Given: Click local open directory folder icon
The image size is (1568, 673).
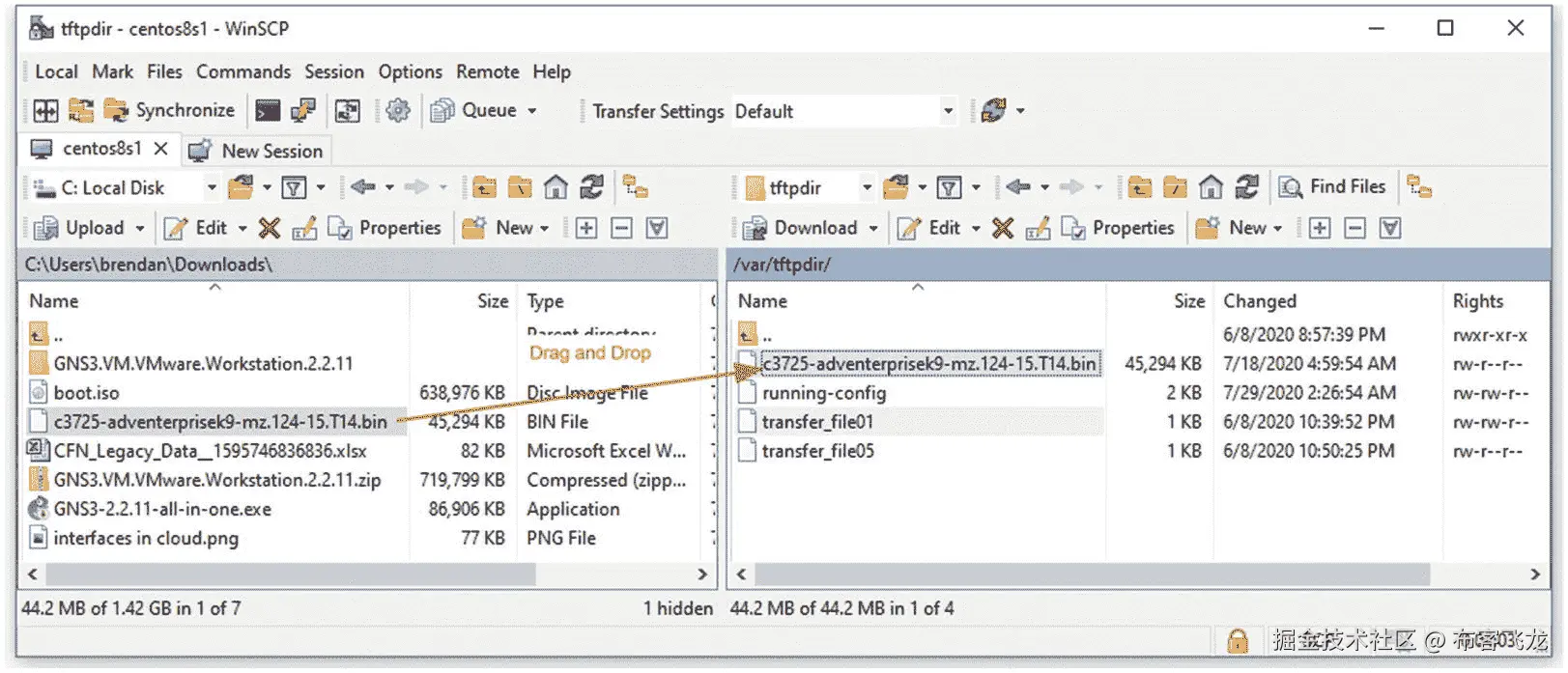Looking at the screenshot, I should coord(241,186).
